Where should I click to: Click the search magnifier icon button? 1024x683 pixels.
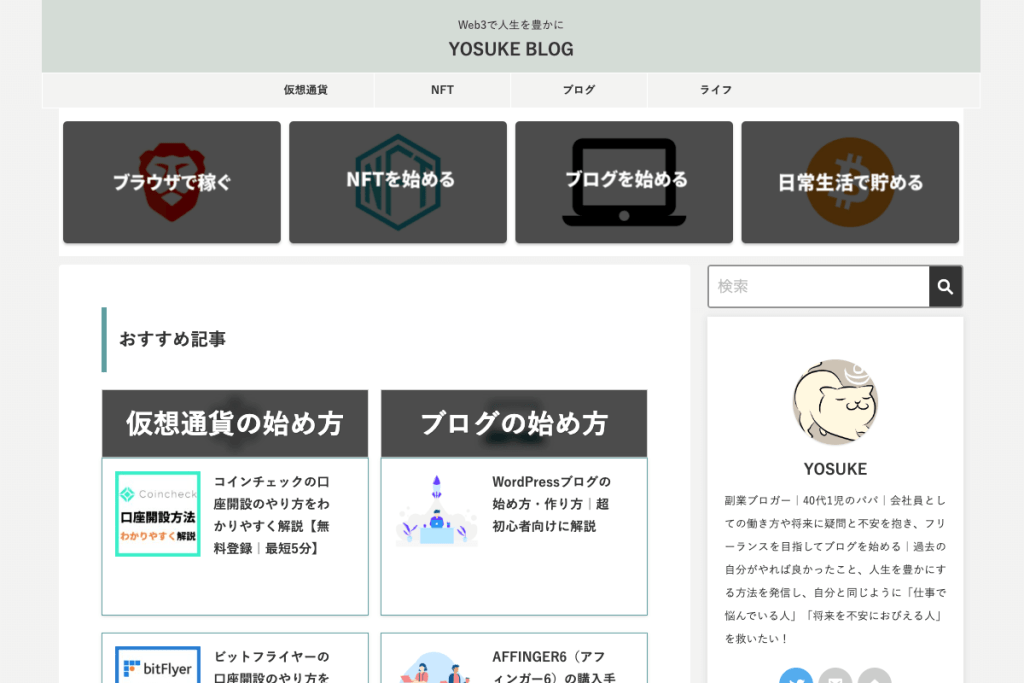[x=945, y=287]
